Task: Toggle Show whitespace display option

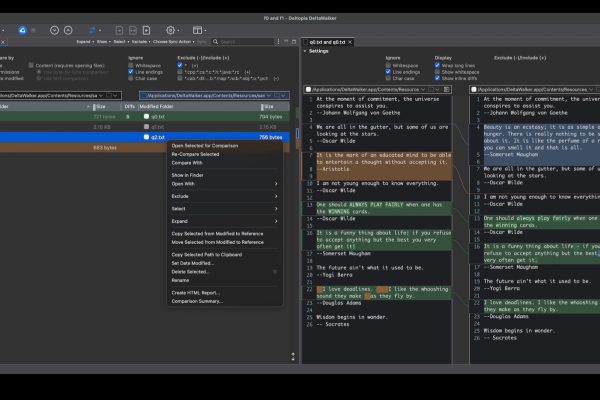Action: tap(437, 72)
